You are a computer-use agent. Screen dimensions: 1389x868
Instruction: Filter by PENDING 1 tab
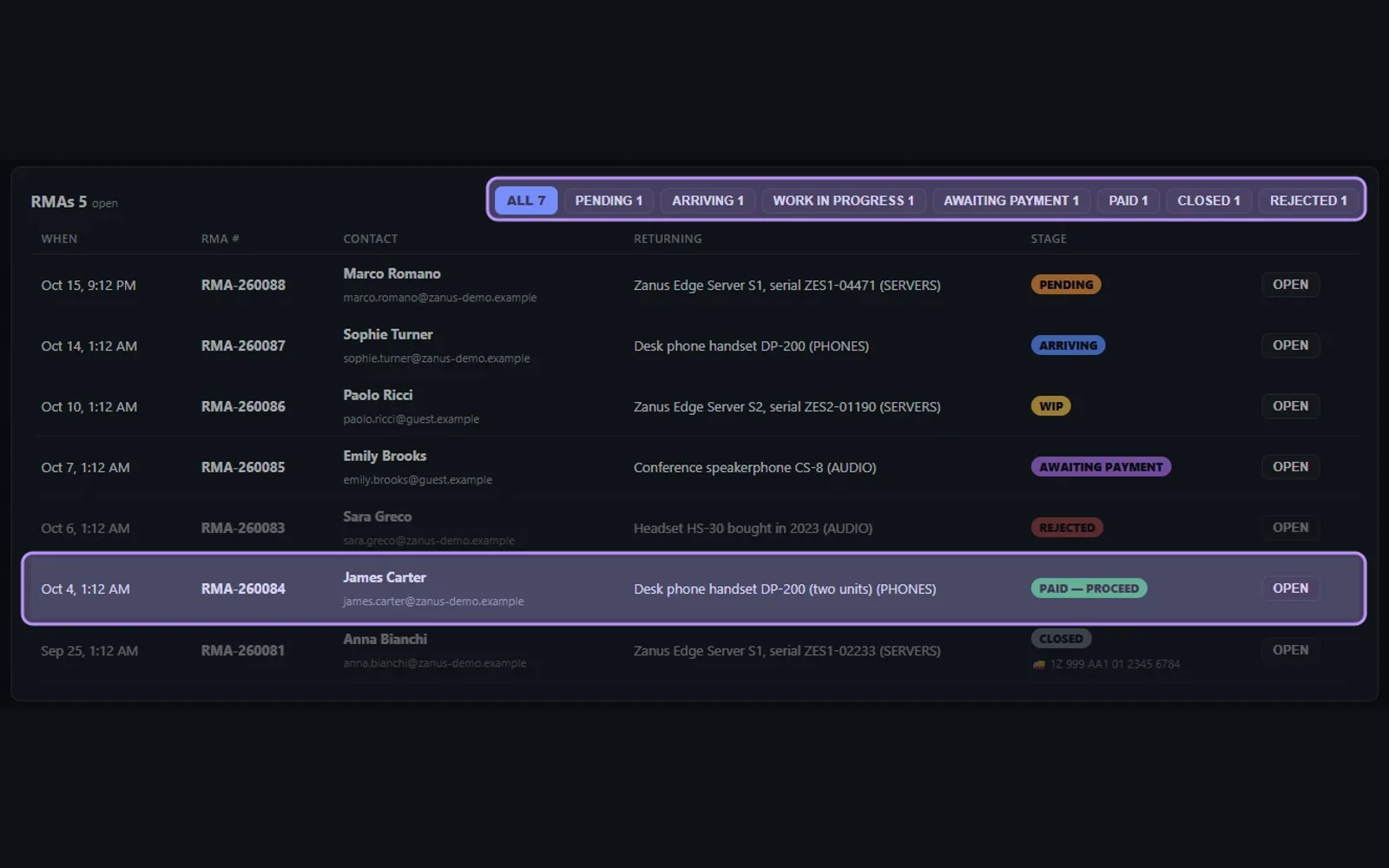(x=609, y=201)
